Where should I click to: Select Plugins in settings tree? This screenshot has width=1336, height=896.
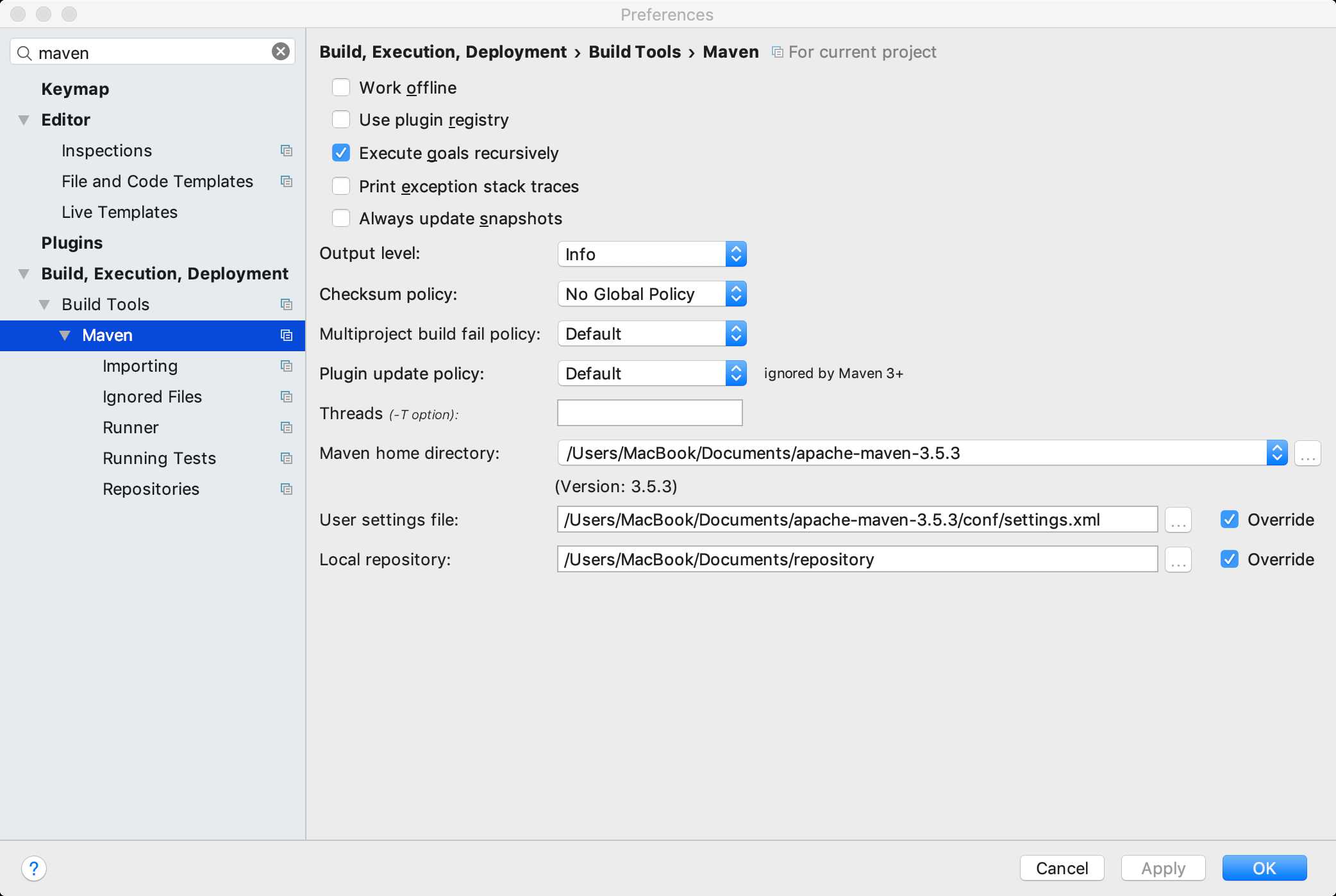72,243
